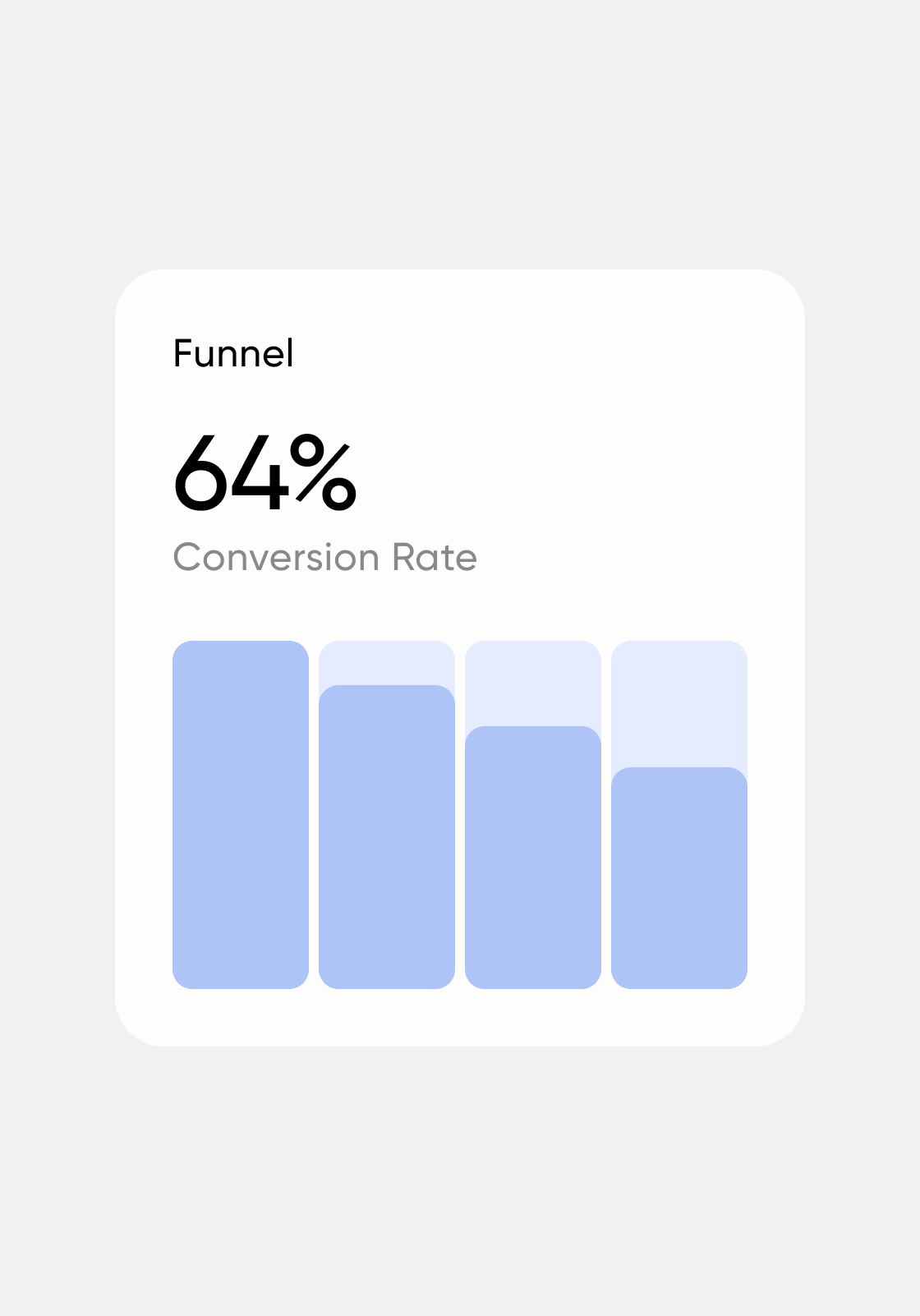Click the gray page background below the card

460,1183
